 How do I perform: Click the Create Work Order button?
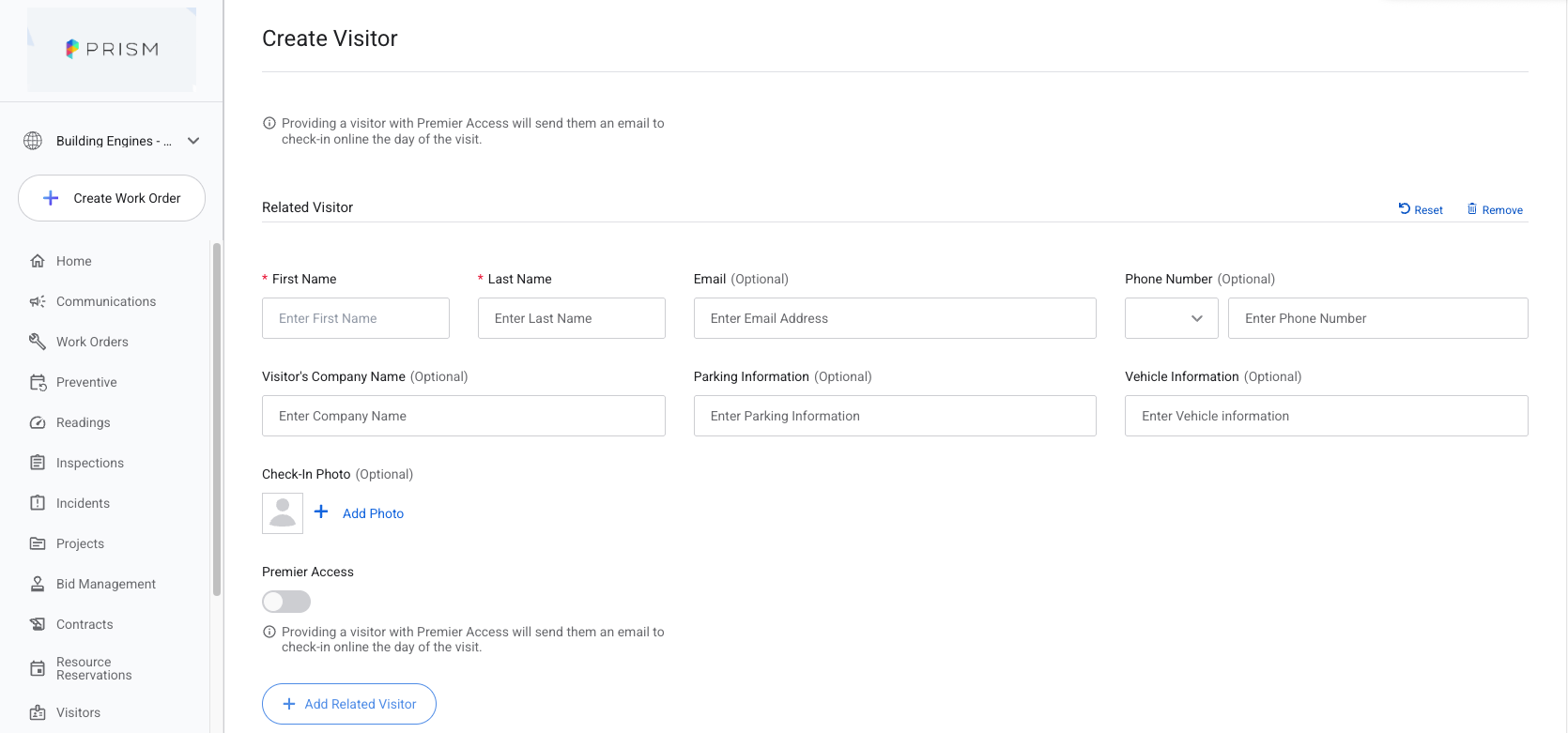[x=112, y=198]
